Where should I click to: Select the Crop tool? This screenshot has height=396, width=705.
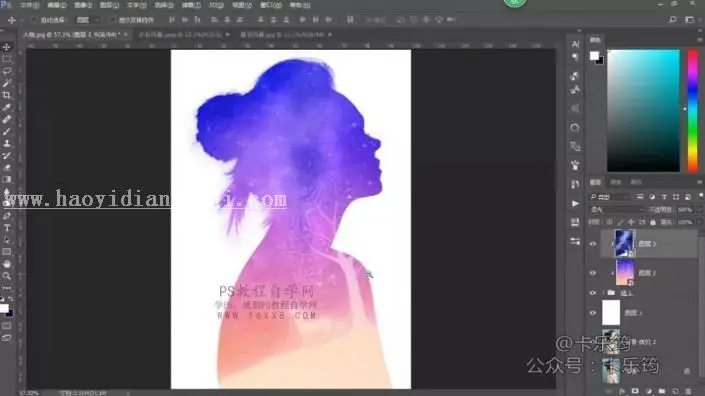tap(7, 95)
